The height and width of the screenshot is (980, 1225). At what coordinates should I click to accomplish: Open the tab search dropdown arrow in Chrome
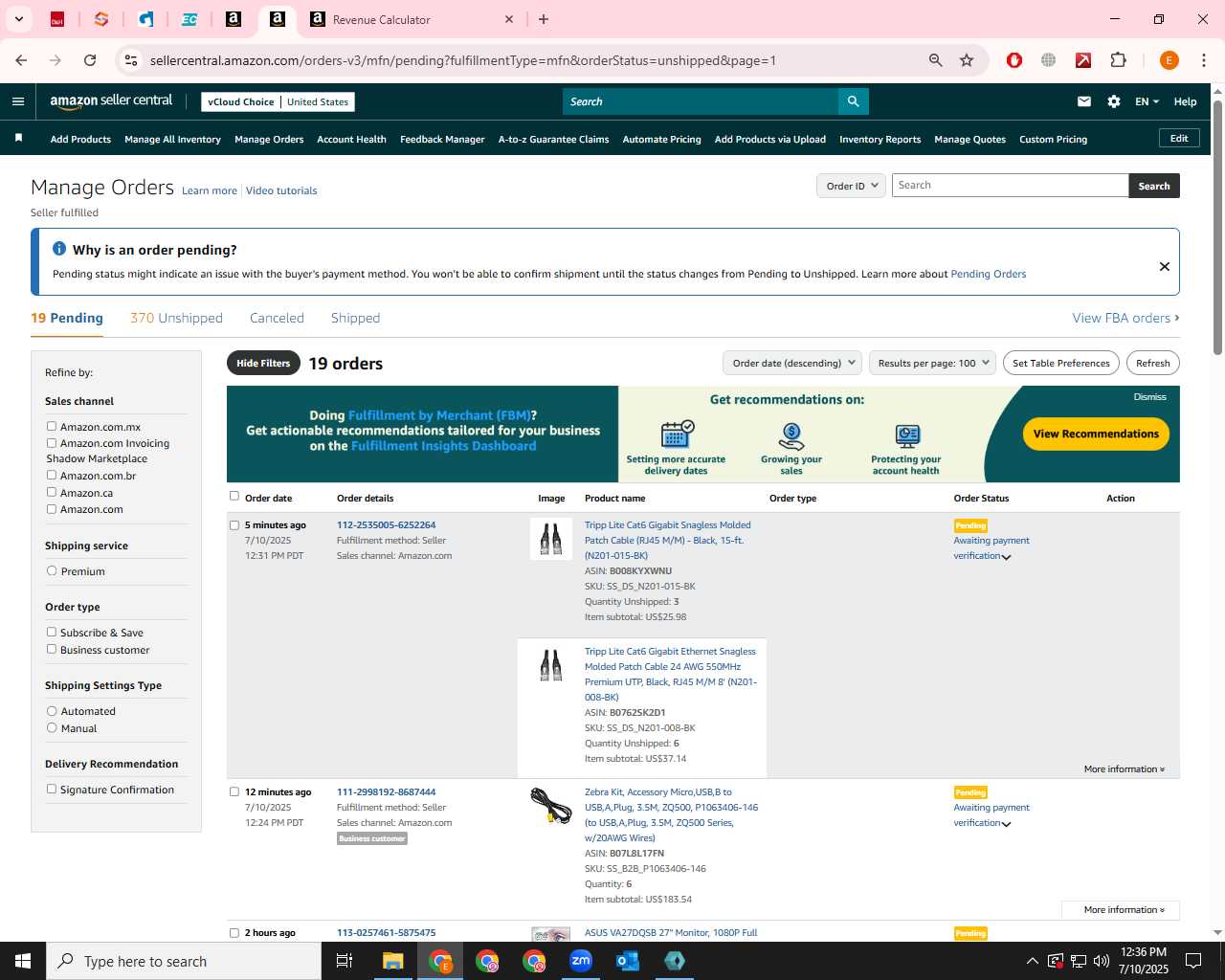pyautogui.click(x=18, y=19)
